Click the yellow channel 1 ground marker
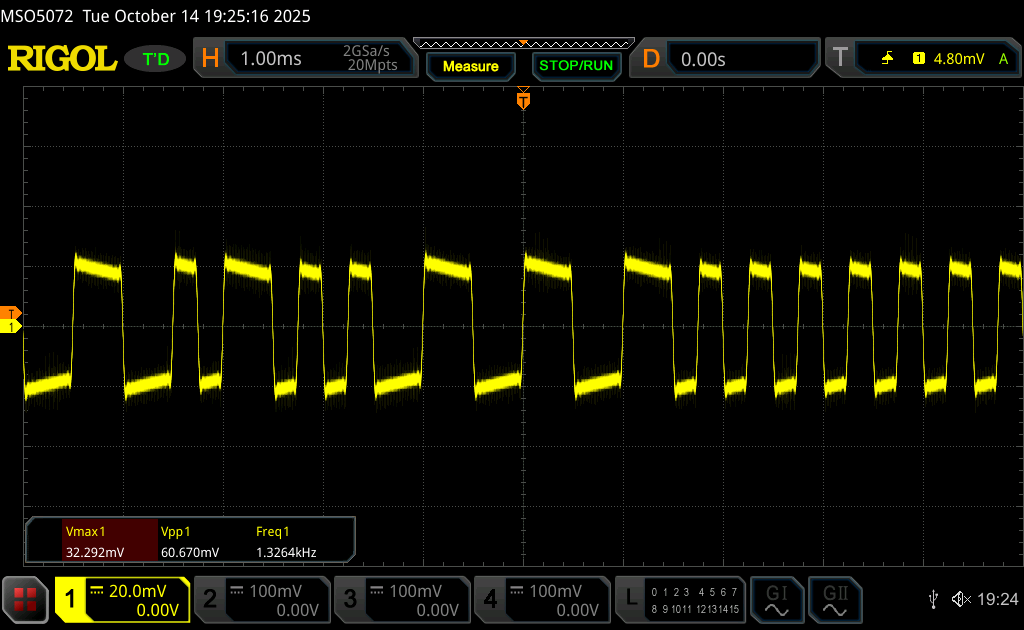Image resolution: width=1024 pixels, height=630 pixels. tap(11, 327)
